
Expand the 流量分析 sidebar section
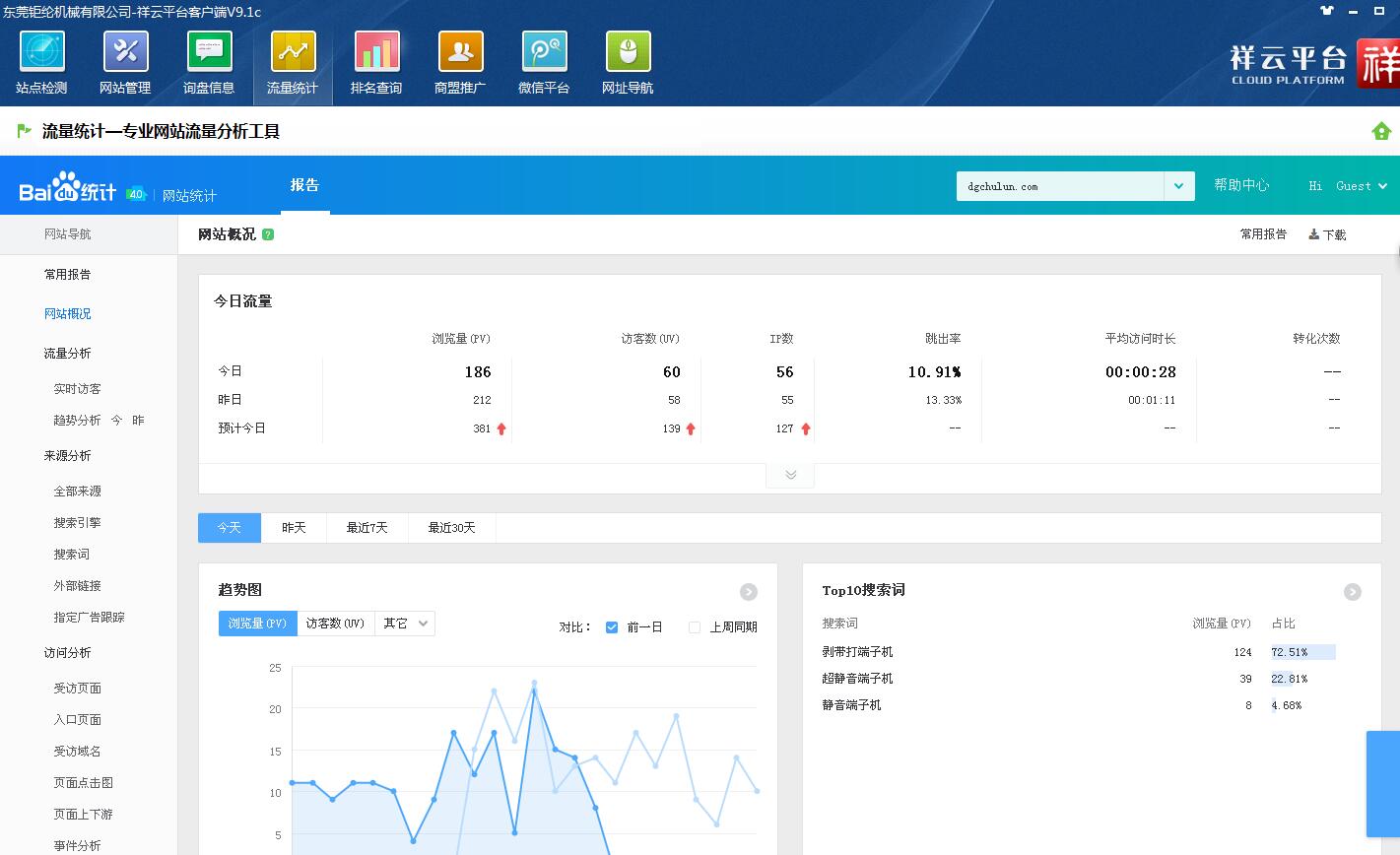point(67,354)
